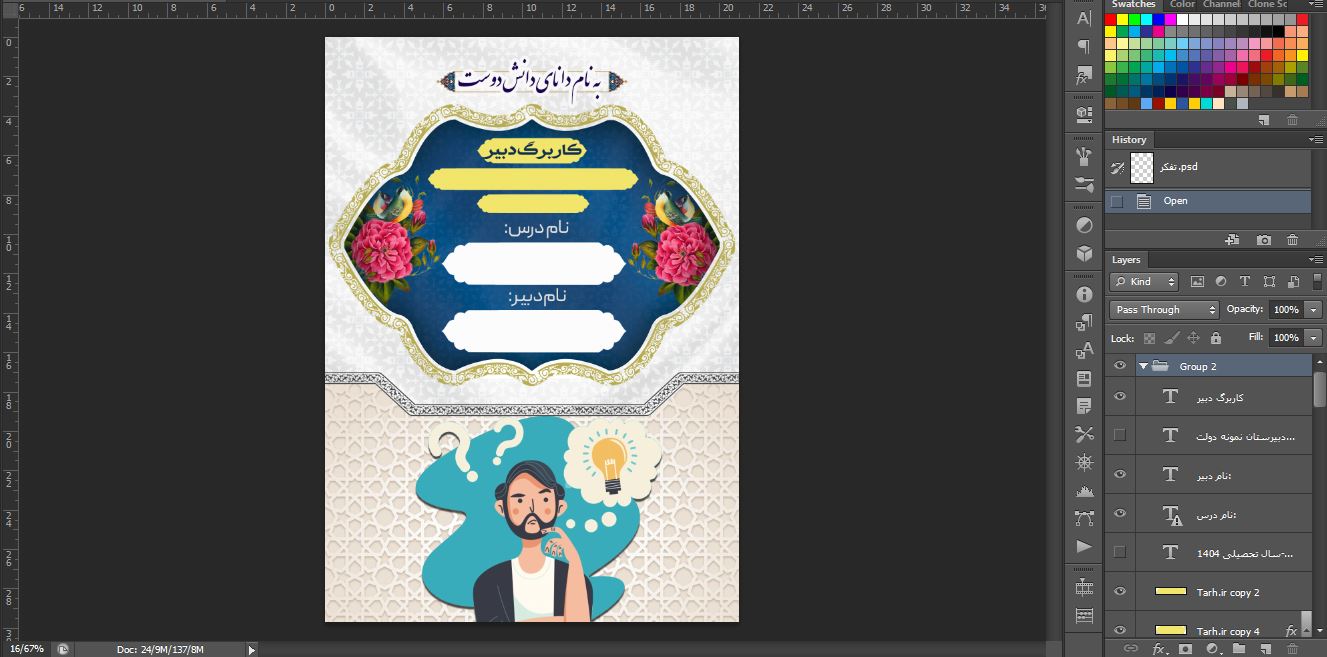Hide the نام دبیر: text layer
1327x657 pixels.
coord(1120,475)
